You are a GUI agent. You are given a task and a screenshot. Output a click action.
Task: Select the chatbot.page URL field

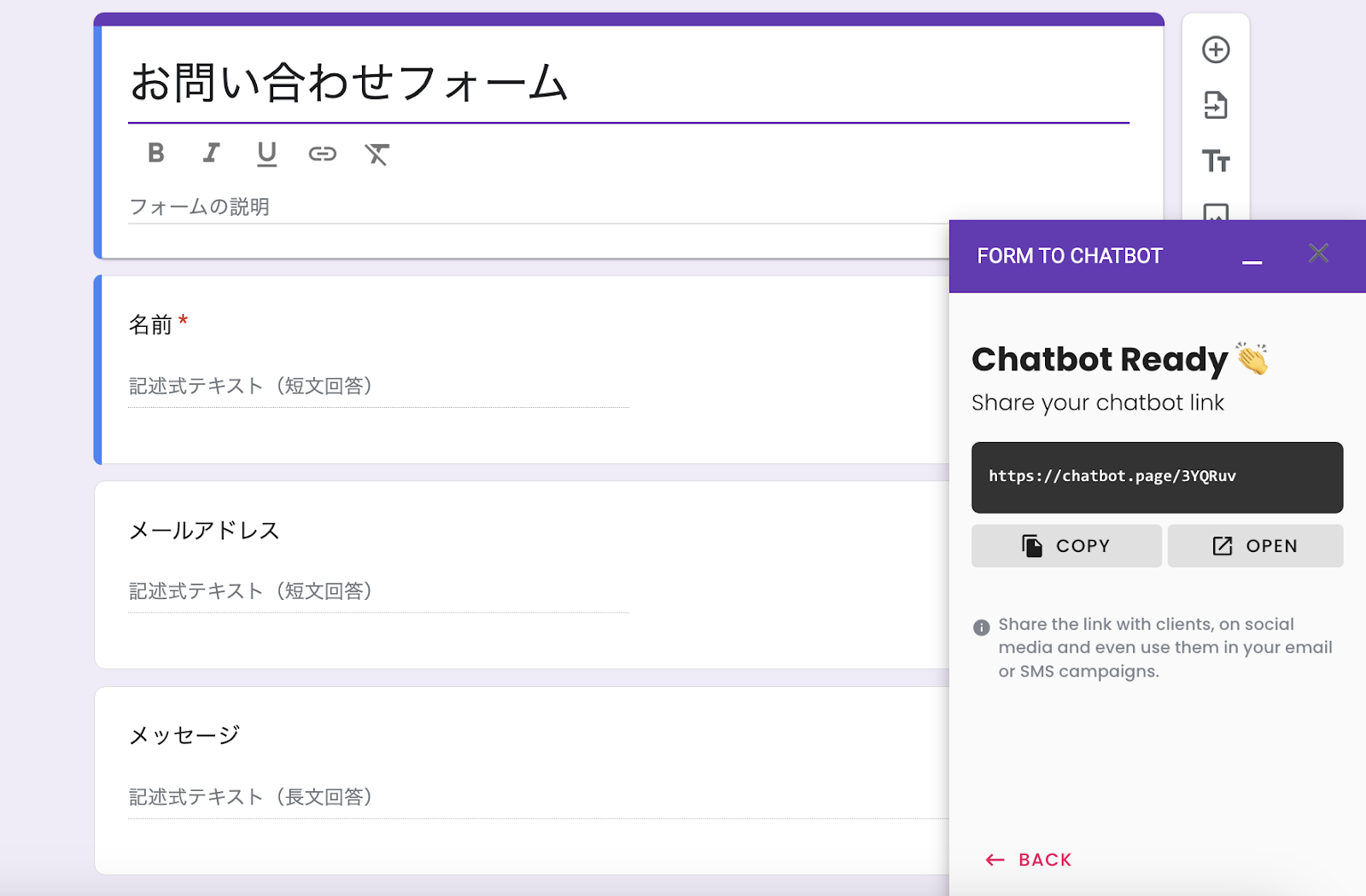click(x=1156, y=477)
